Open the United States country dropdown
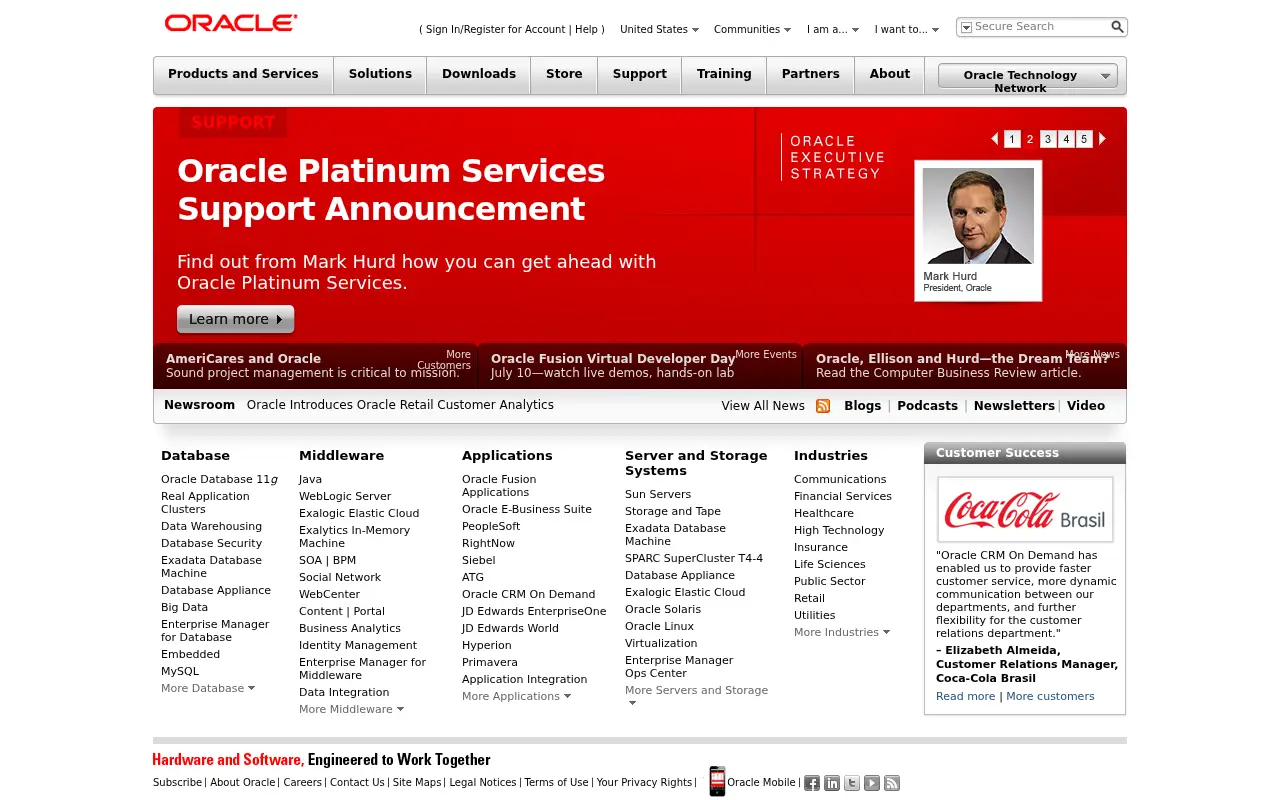This screenshot has width=1280, height=800. (659, 30)
